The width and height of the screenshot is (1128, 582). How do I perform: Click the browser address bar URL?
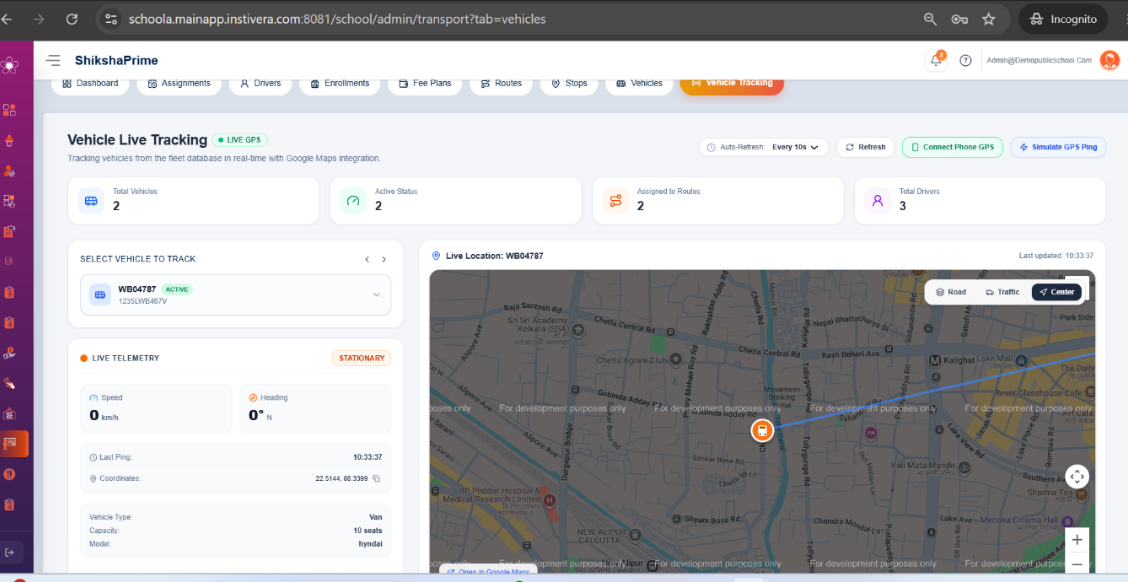pyautogui.click(x=337, y=19)
